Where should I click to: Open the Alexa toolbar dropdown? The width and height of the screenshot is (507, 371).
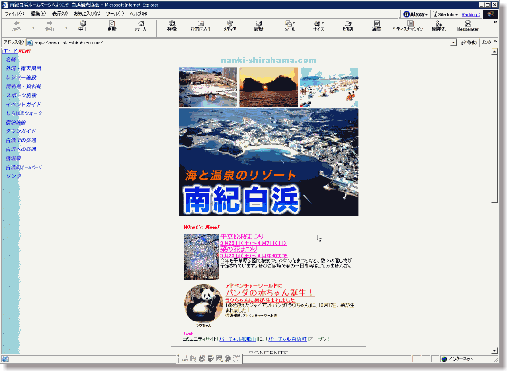pyautogui.click(x=415, y=14)
